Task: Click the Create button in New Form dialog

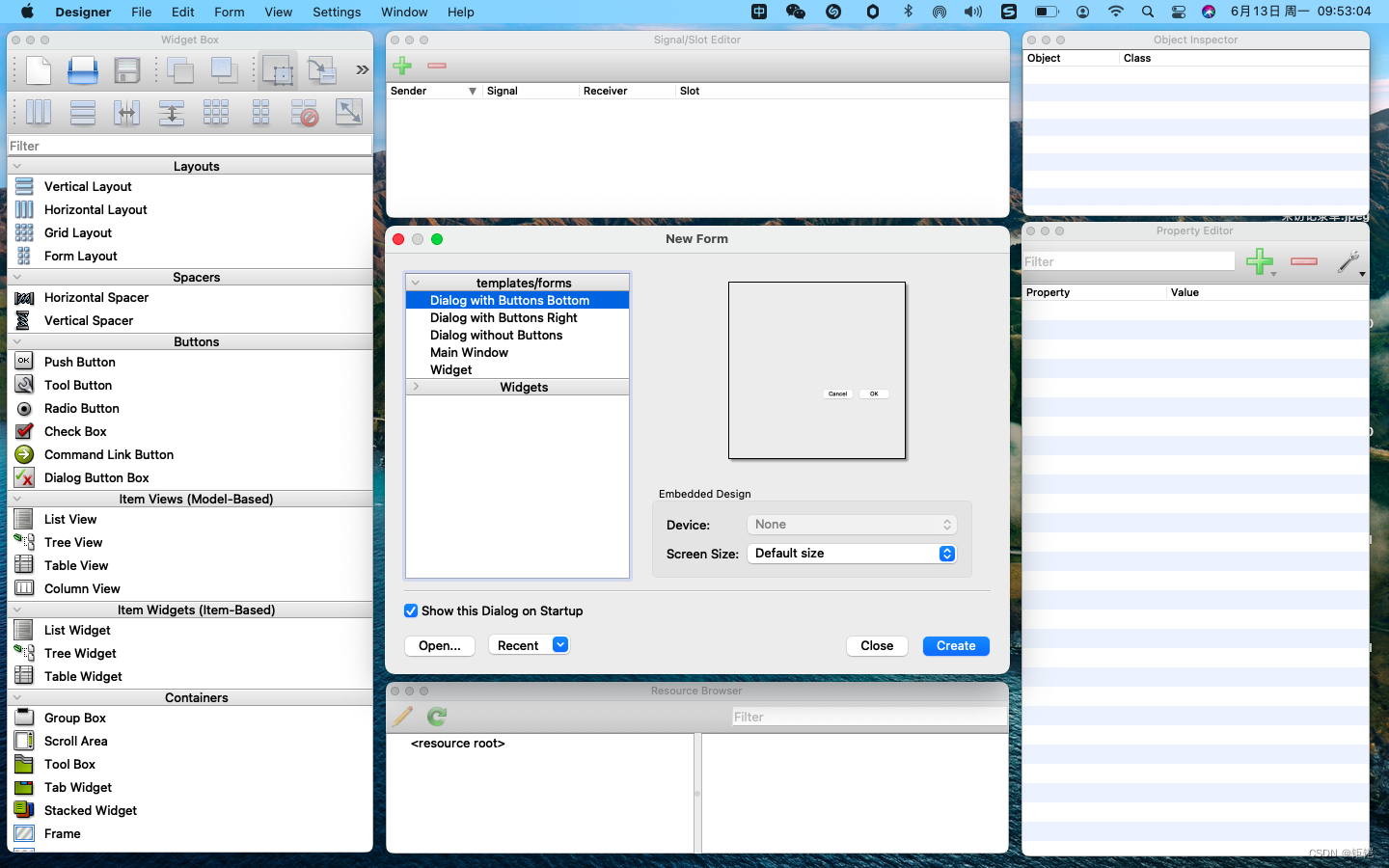Action: 956,646
